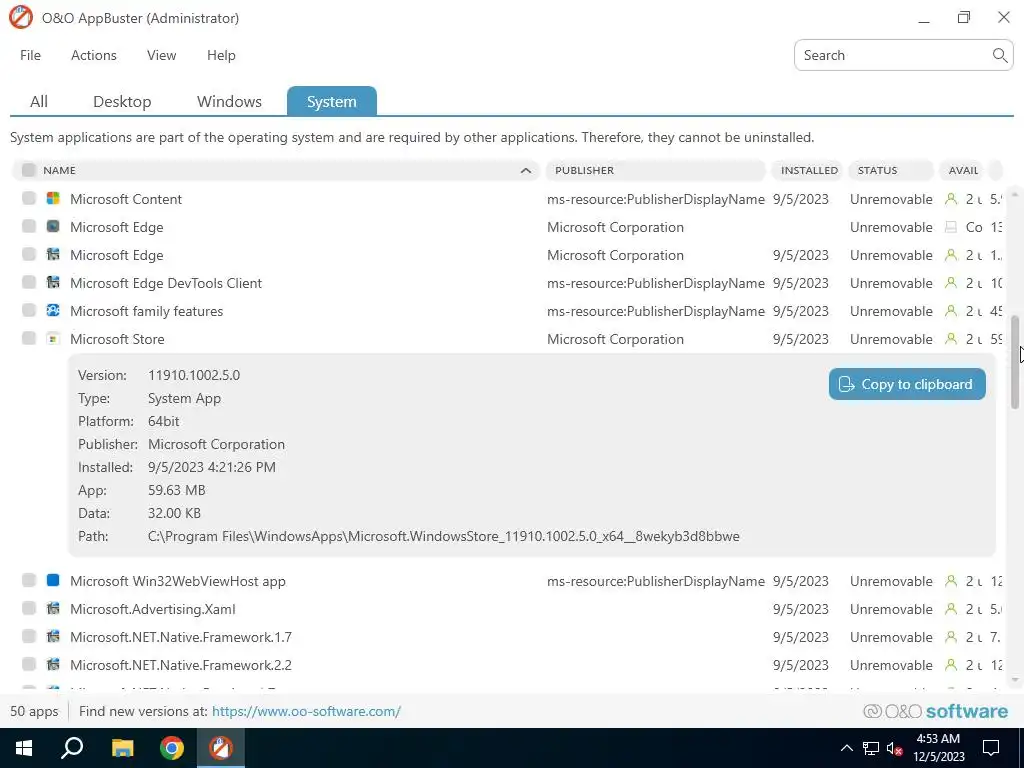
Task: Open the Help menu
Action: click(221, 56)
